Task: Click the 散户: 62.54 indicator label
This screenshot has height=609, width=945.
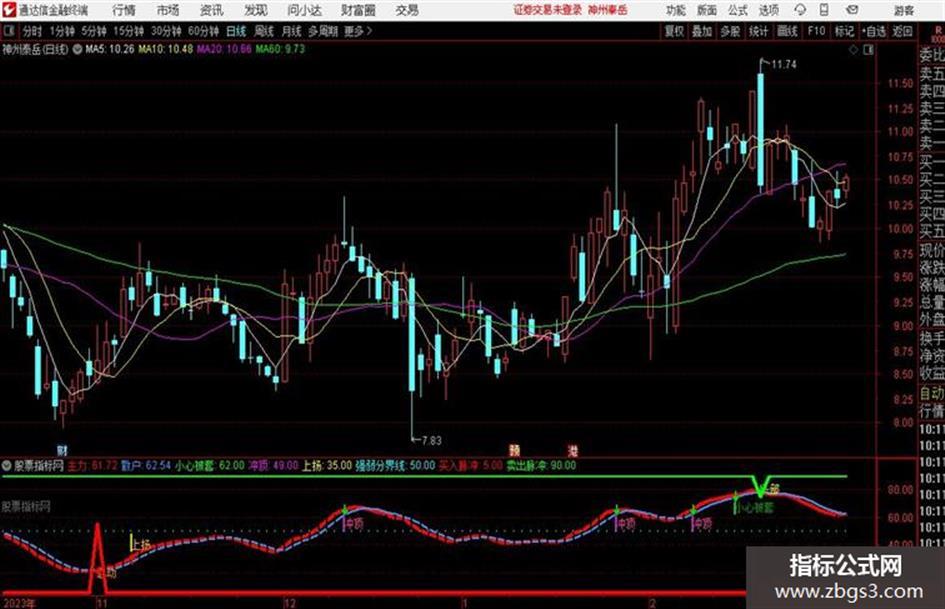Action: [x=146, y=465]
